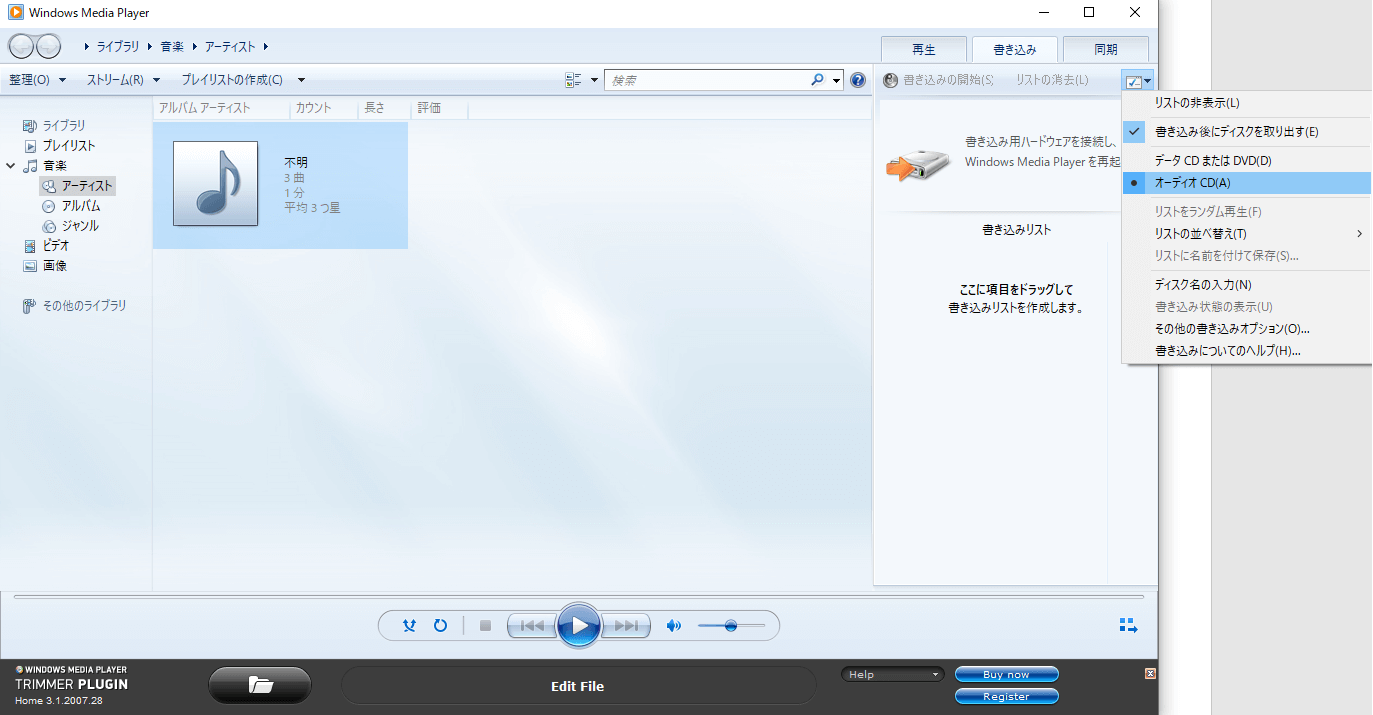Image resolution: width=1373 pixels, height=715 pixels.
Task: Open the view options dropdown arrow
Action: point(595,80)
